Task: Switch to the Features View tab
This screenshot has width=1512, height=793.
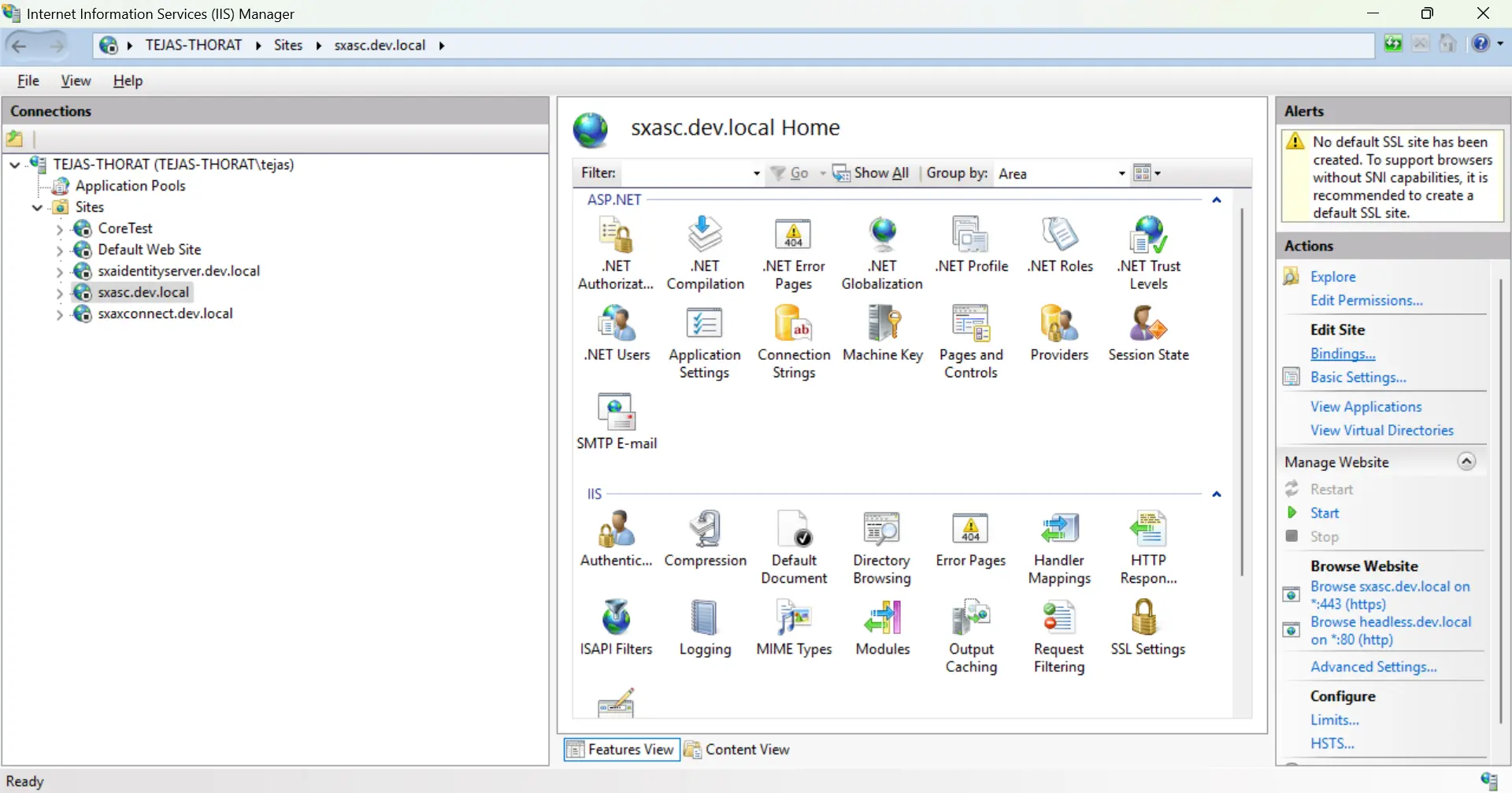Action: point(622,750)
